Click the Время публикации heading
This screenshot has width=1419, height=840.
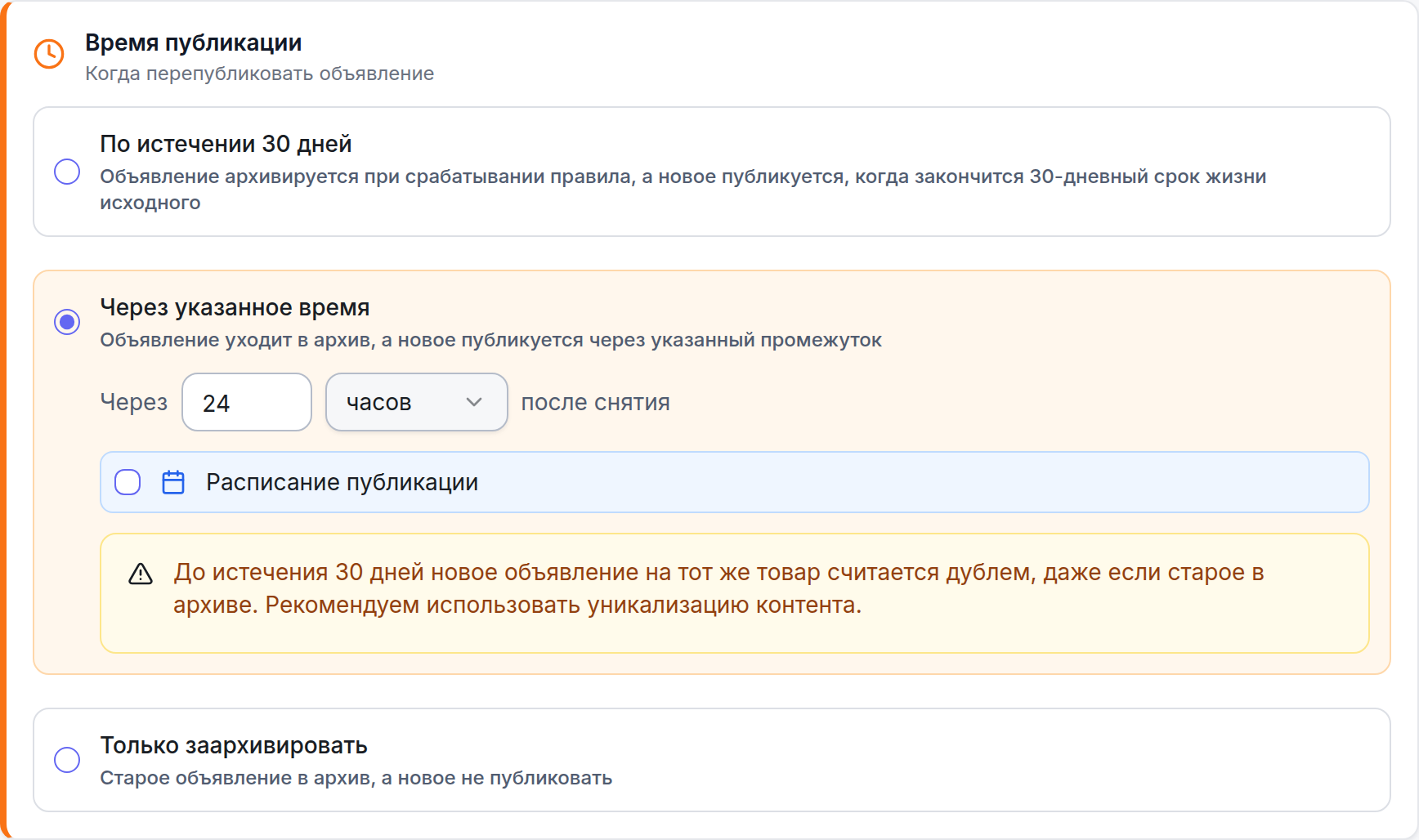(194, 42)
